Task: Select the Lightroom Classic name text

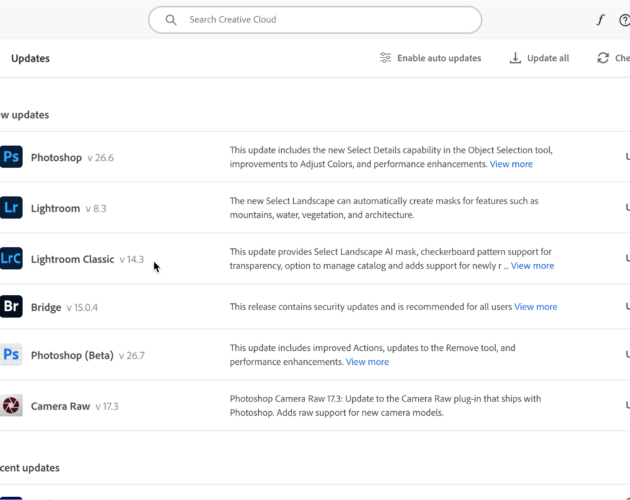Action: (x=72, y=259)
